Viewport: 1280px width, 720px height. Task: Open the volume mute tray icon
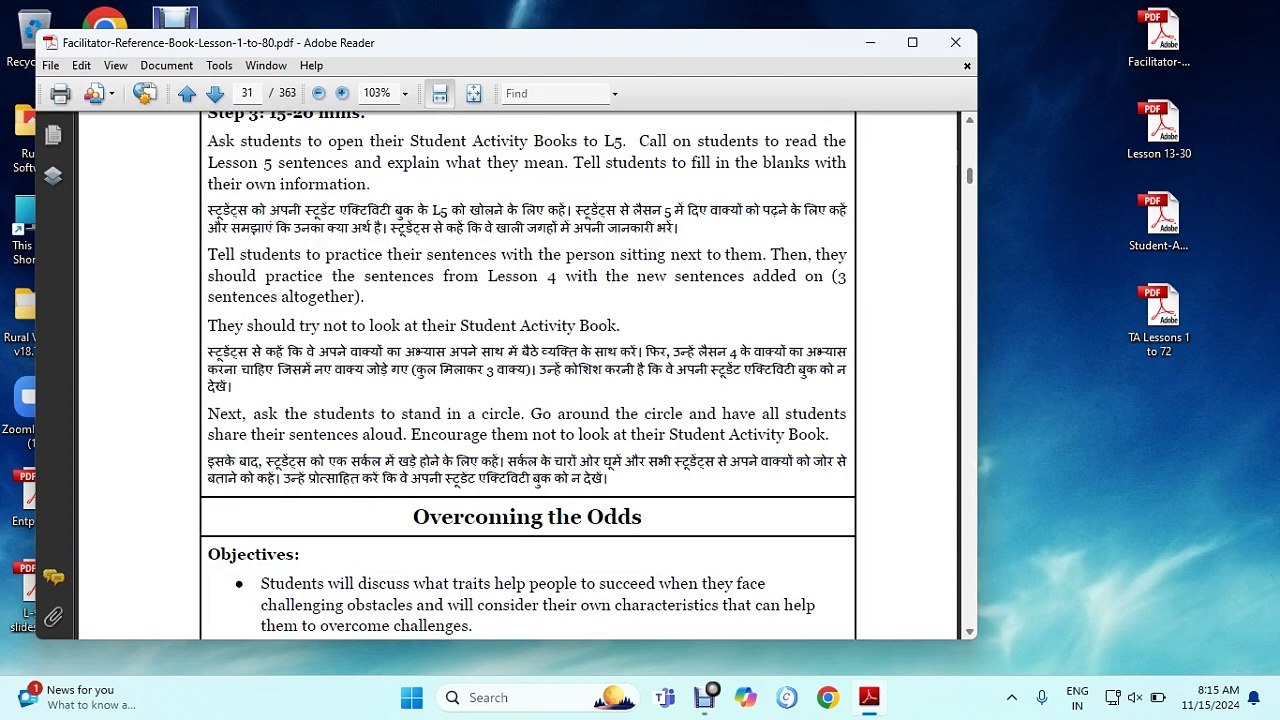click(1135, 698)
